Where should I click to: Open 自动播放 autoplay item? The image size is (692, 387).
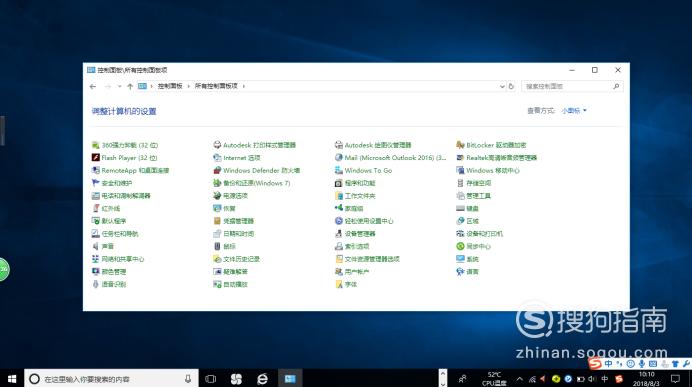point(230,284)
